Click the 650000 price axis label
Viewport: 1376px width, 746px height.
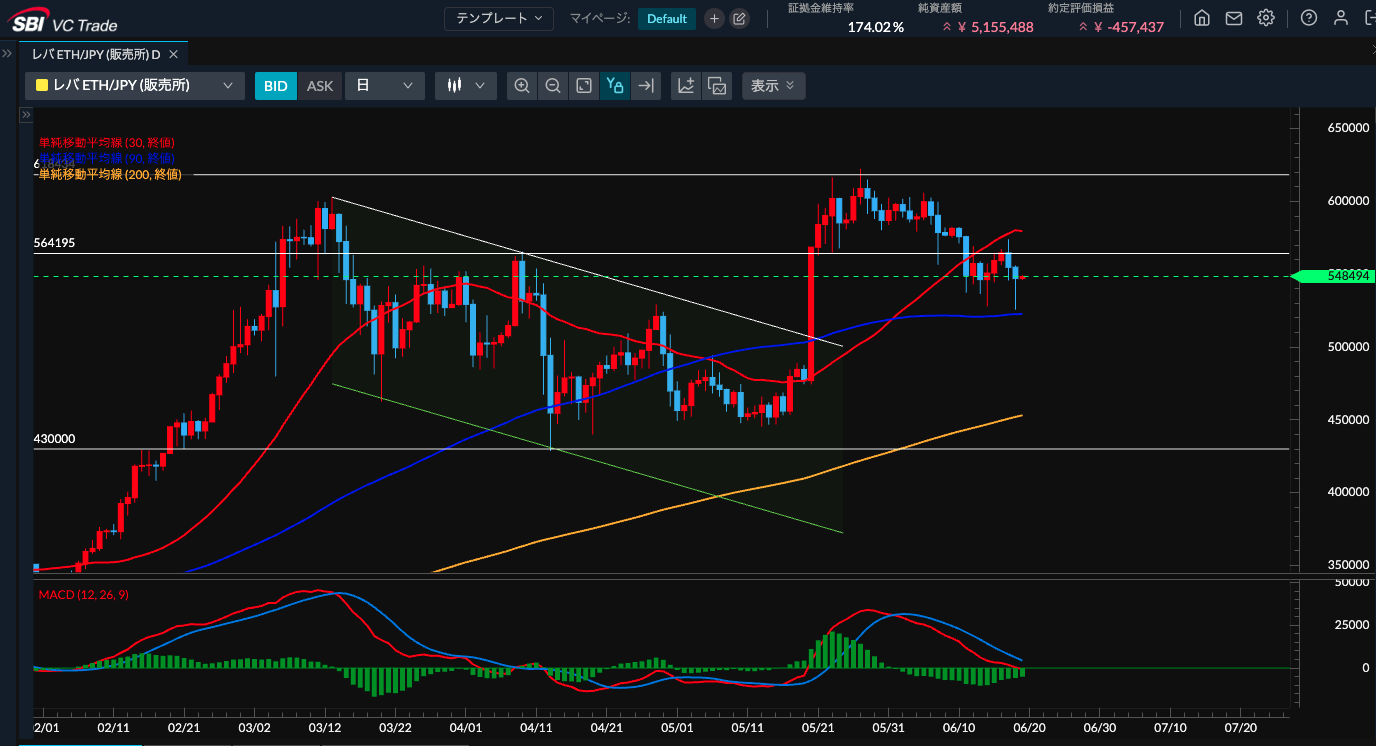point(1348,129)
